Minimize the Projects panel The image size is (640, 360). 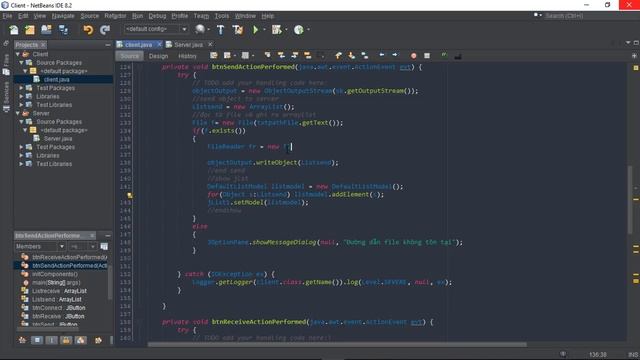[x=107, y=44]
